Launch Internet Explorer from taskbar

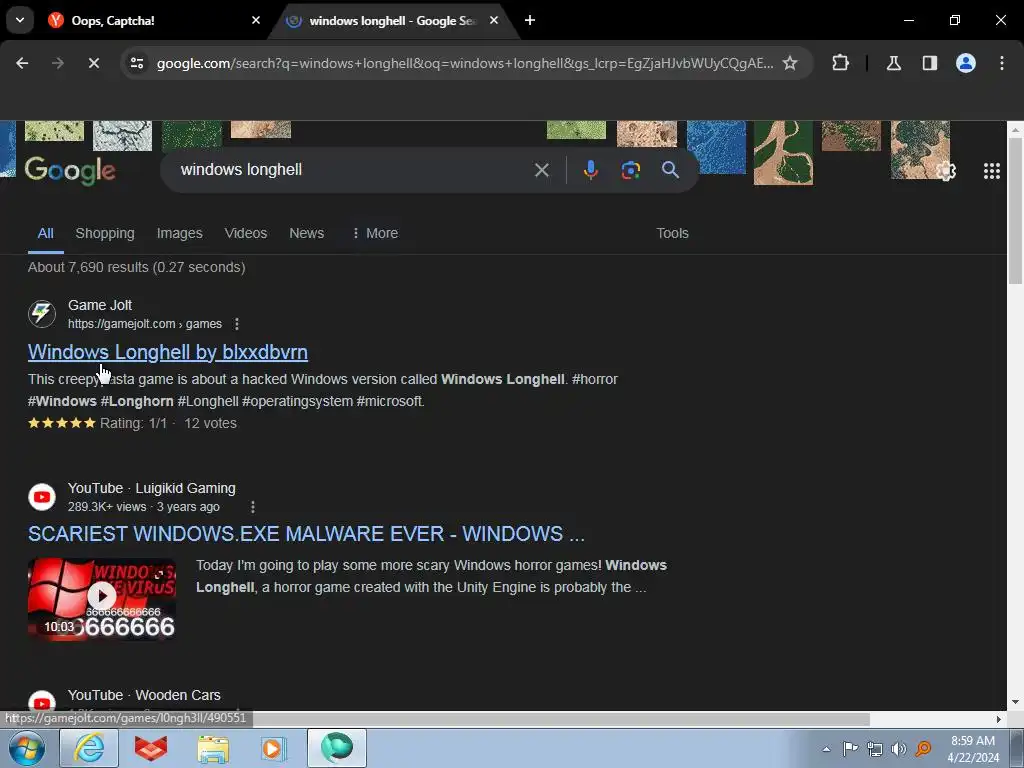click(x=89, y=748)
